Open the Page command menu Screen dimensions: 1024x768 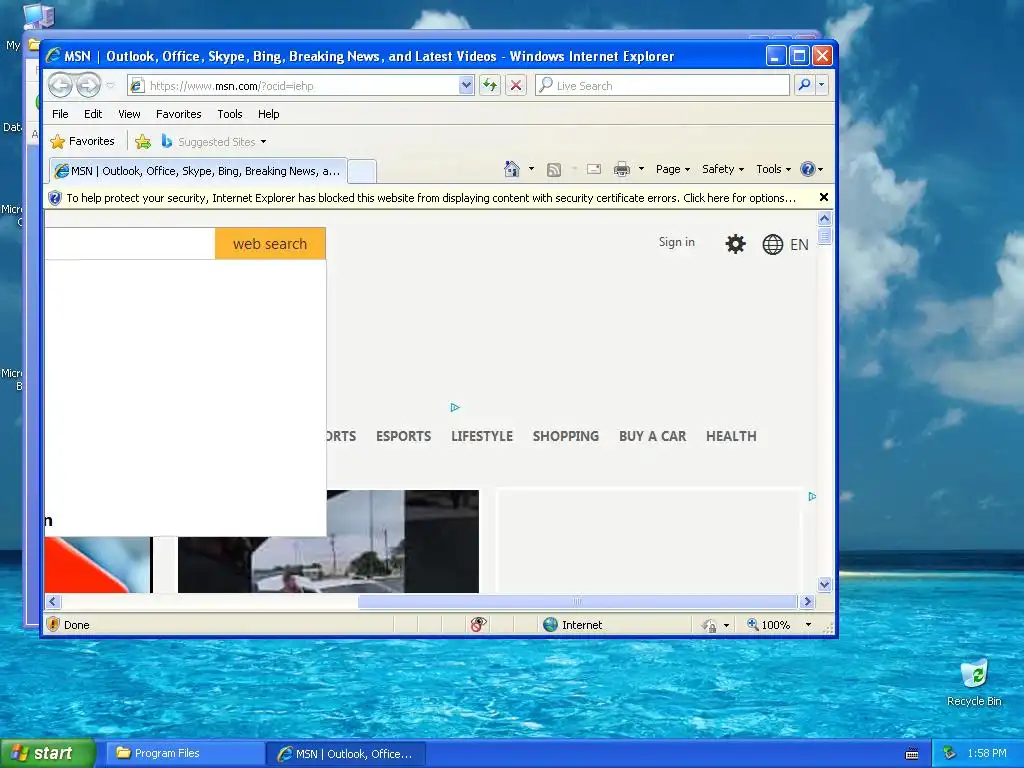click(x=673, y=169)
